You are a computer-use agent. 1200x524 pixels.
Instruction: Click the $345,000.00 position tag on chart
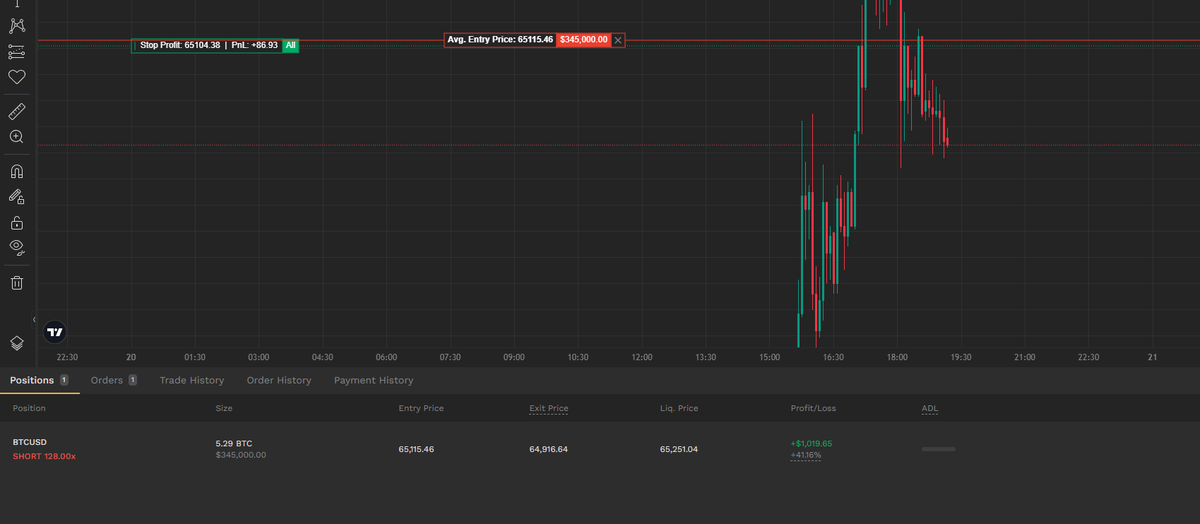(x=584, y=40)
